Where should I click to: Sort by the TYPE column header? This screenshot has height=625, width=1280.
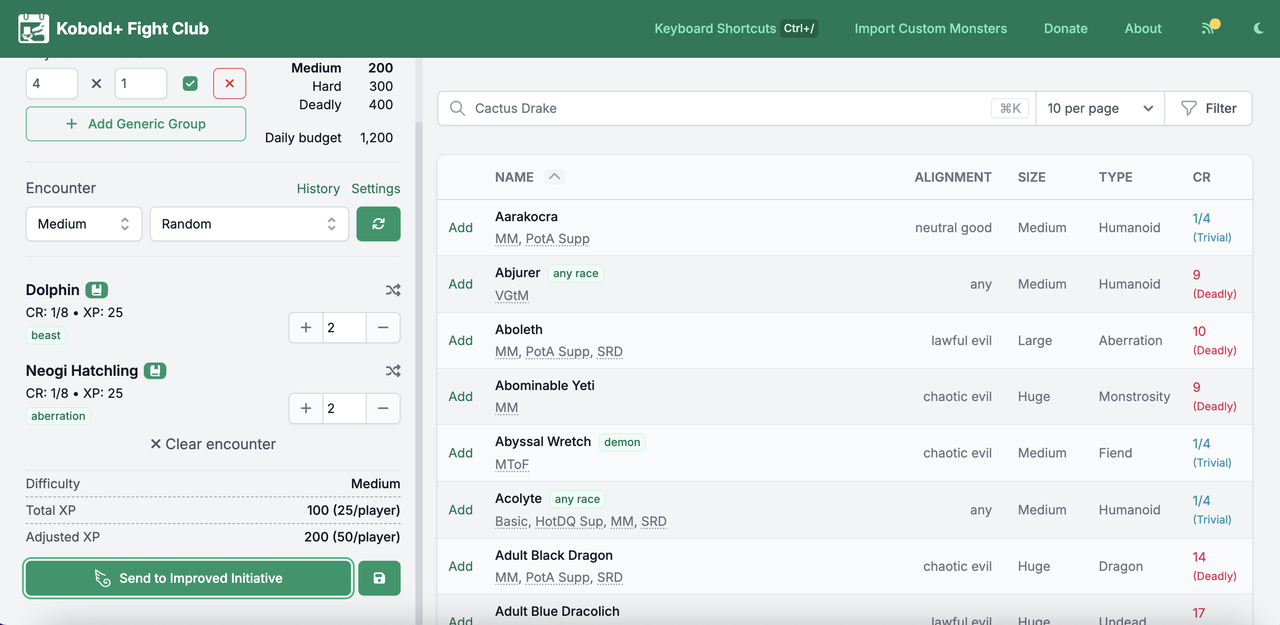point(1116,177)
